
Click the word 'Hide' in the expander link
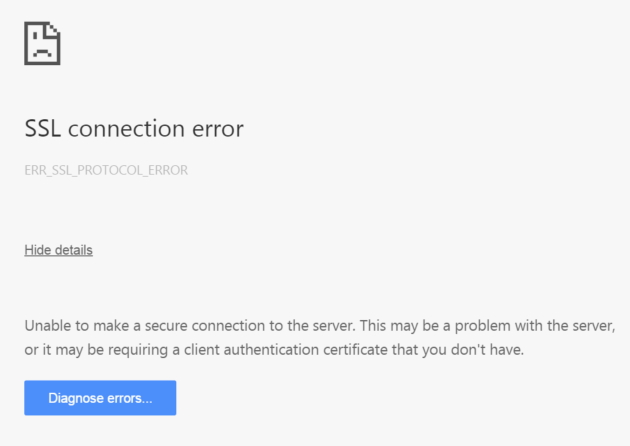(x=38, y=250)
